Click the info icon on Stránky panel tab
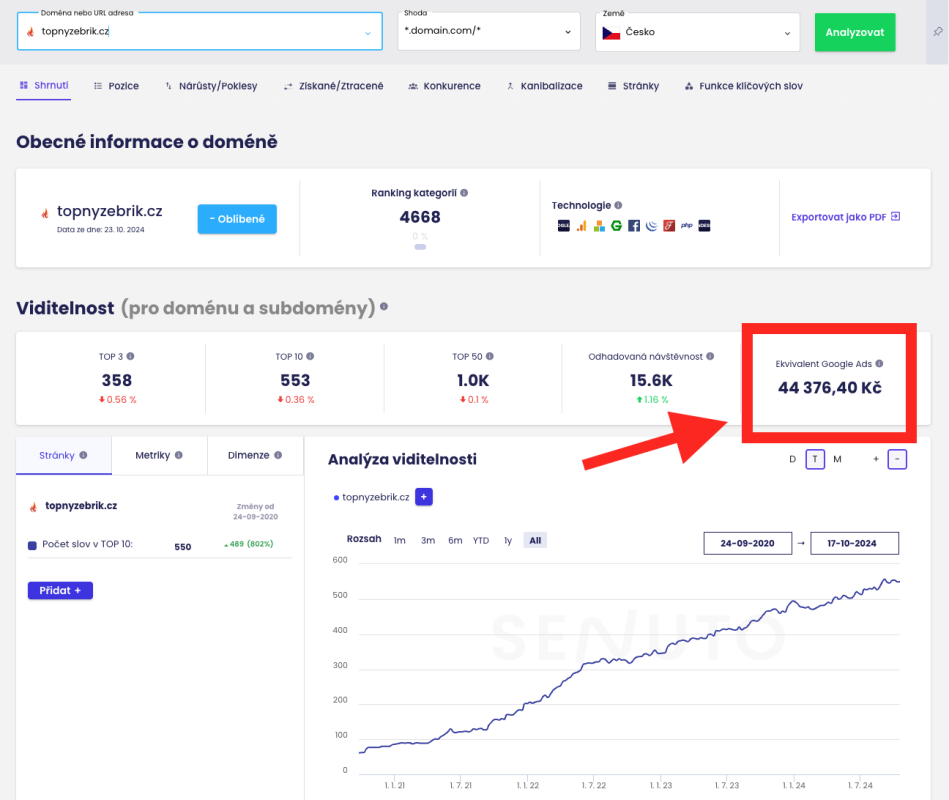 [84, 455]
